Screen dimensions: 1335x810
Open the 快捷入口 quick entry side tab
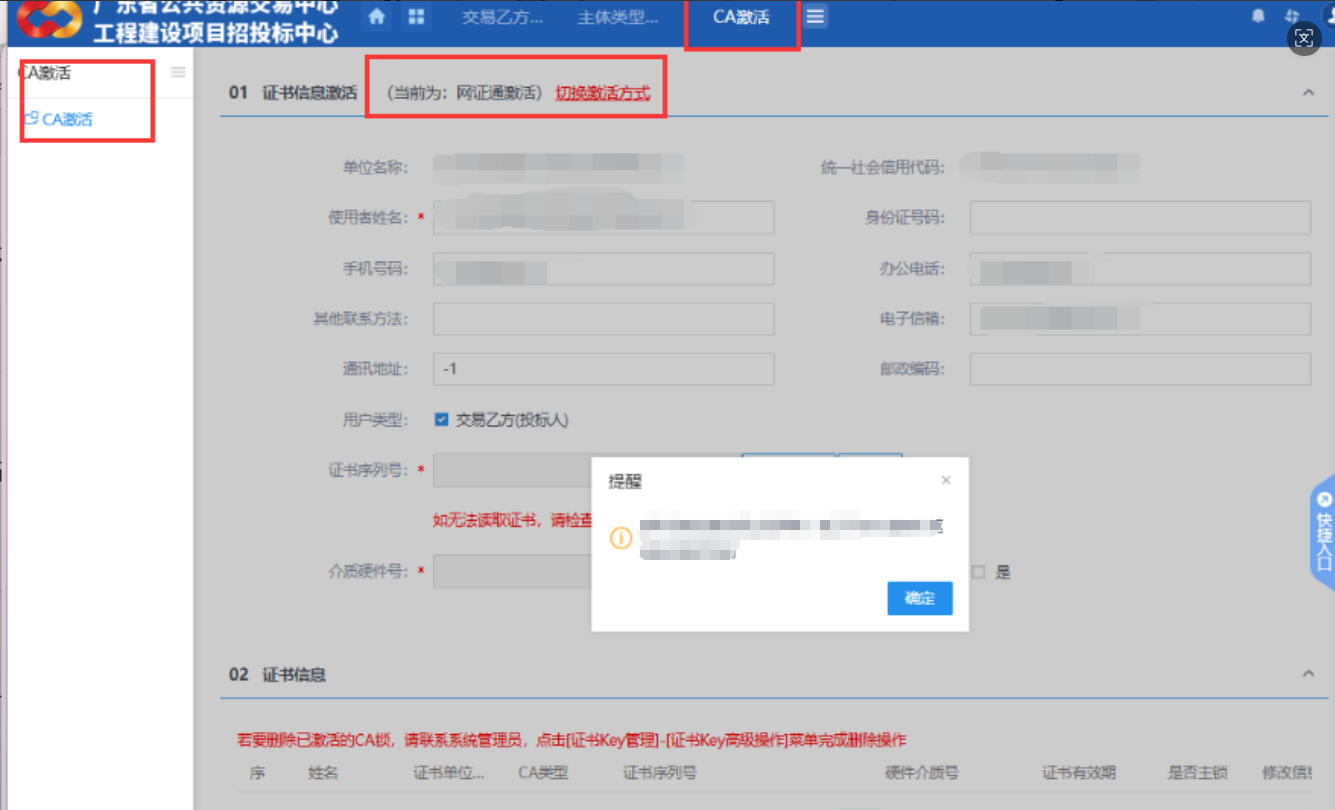(x=1323, y=532)
